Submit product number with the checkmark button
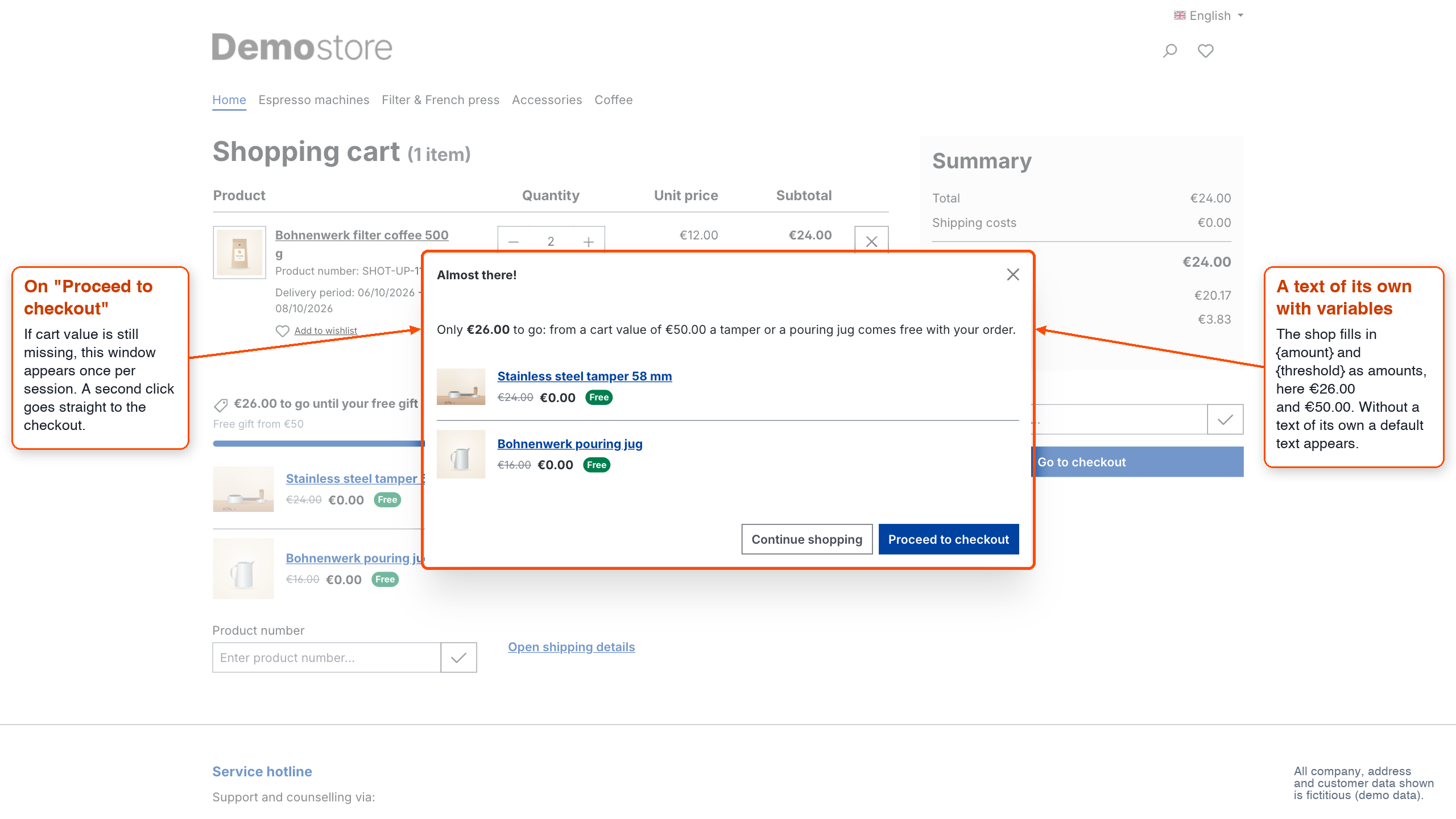 pyautogui.click(x=458, y=657)
